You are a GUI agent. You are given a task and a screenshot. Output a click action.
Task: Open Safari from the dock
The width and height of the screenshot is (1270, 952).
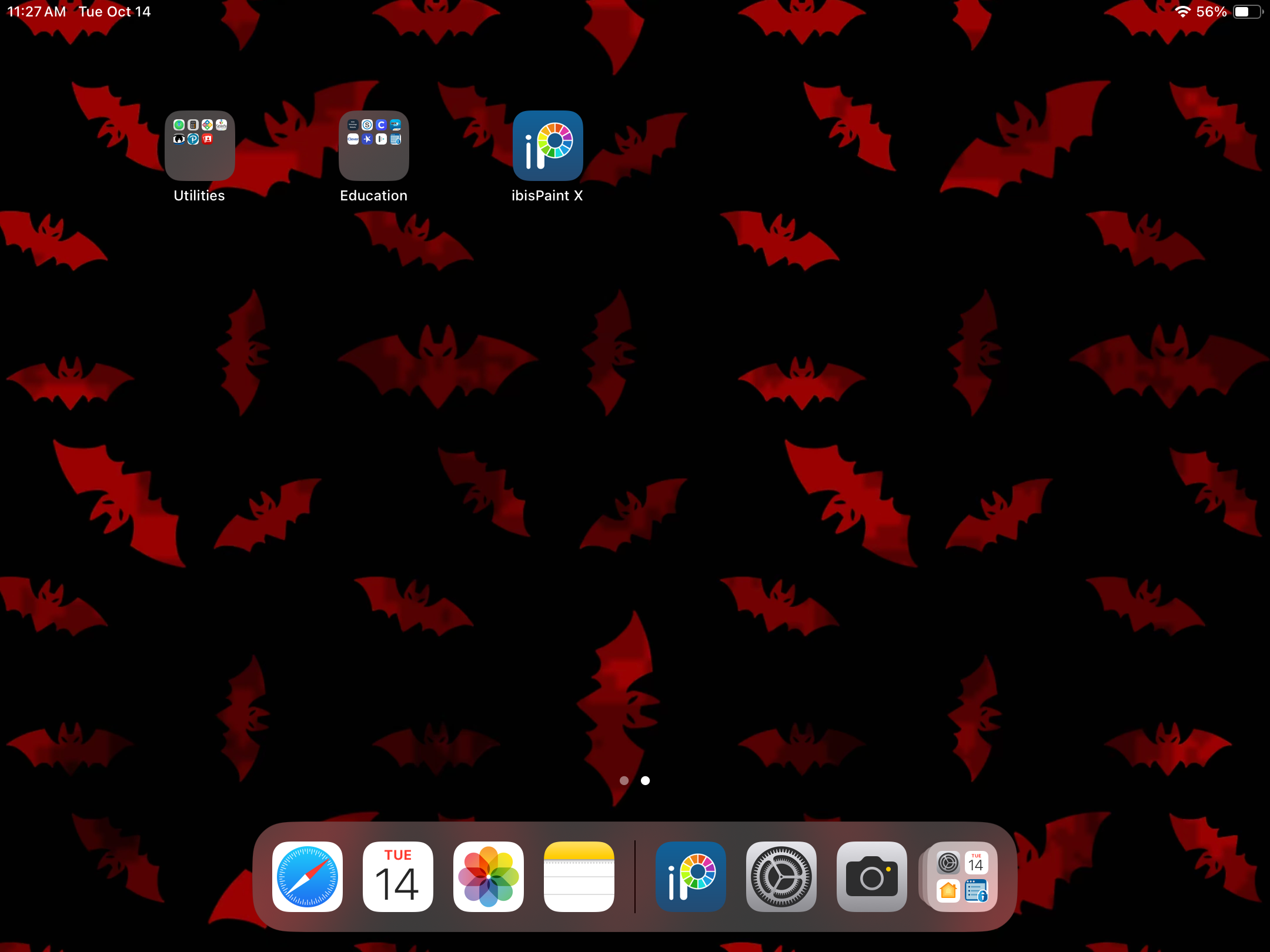(308, 876)
